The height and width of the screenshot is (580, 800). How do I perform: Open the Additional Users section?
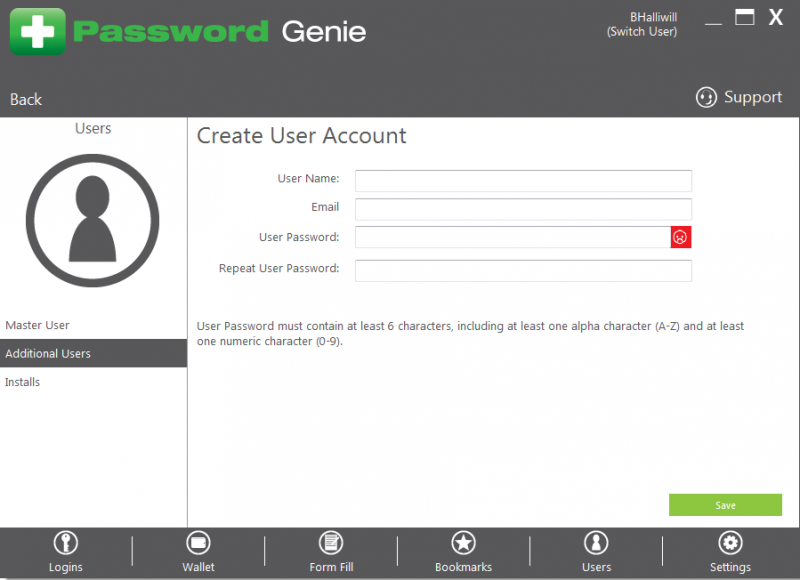tap(48, 352)
